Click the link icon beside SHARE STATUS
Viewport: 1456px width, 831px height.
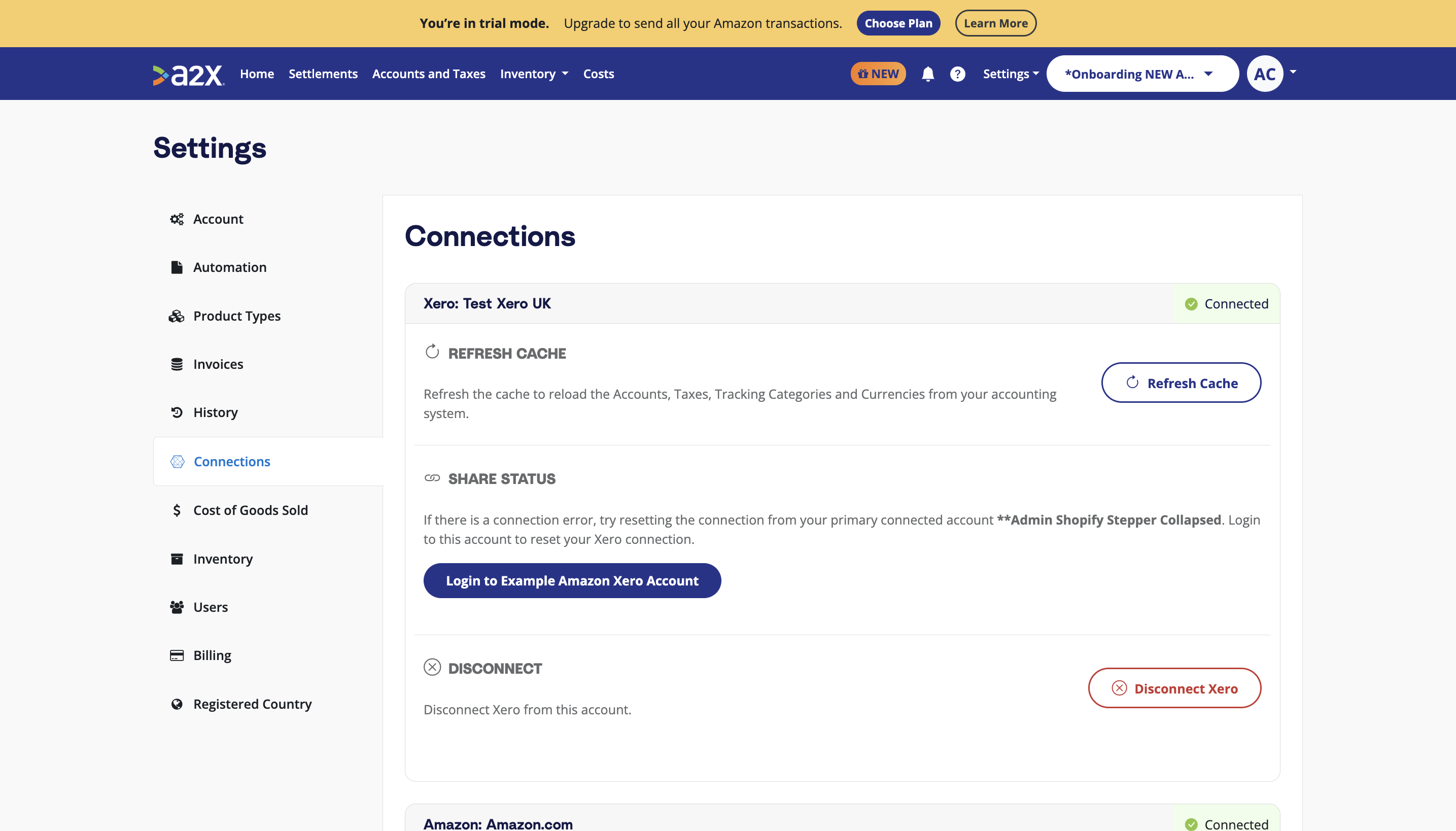tap(432, 478)
